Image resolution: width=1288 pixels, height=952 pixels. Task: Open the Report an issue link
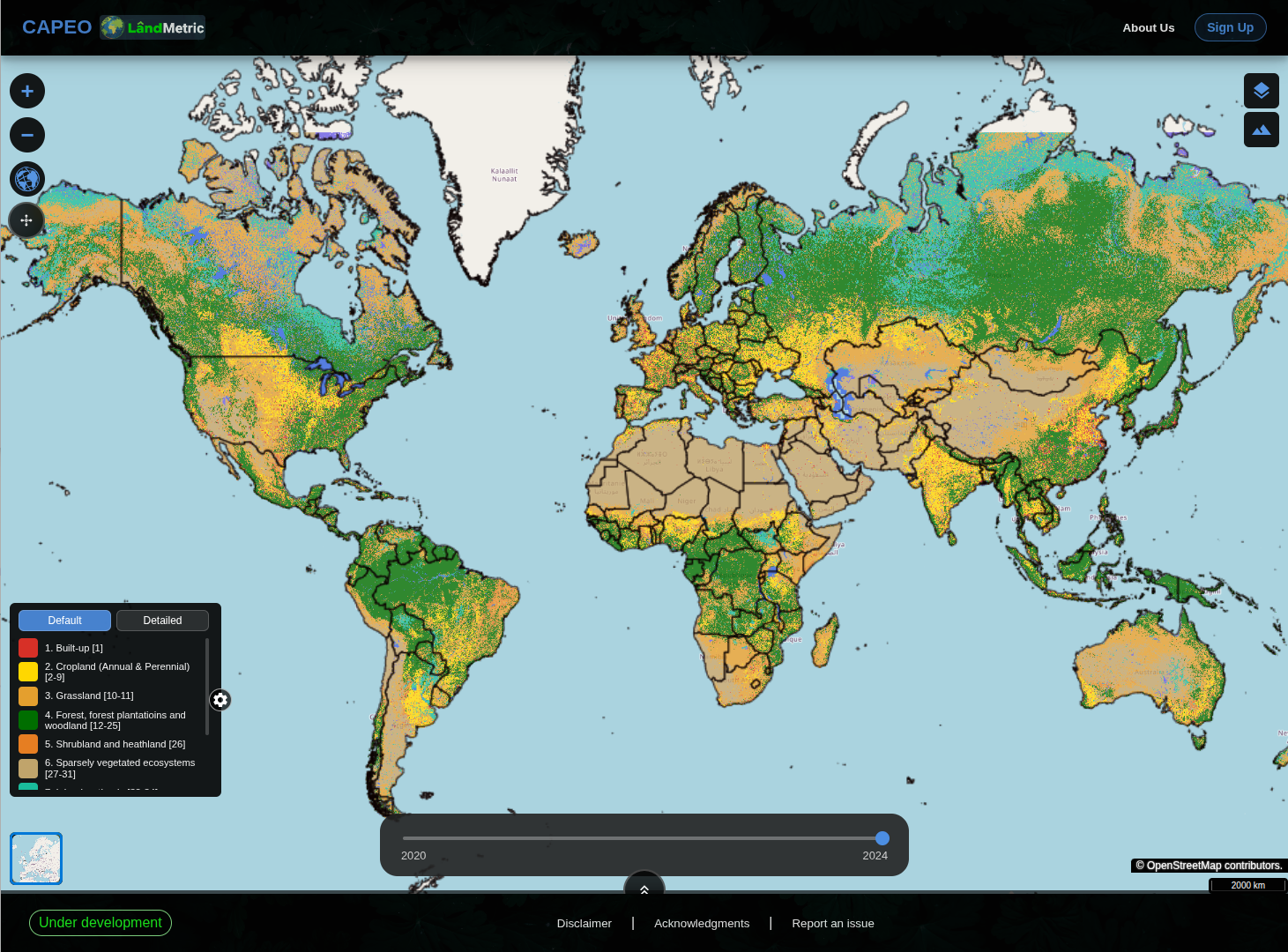tap(833, 924)
